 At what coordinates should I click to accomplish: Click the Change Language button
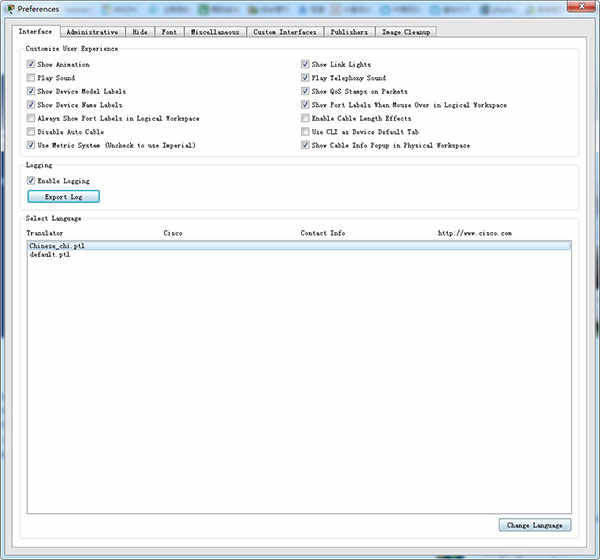click(535, 525)
